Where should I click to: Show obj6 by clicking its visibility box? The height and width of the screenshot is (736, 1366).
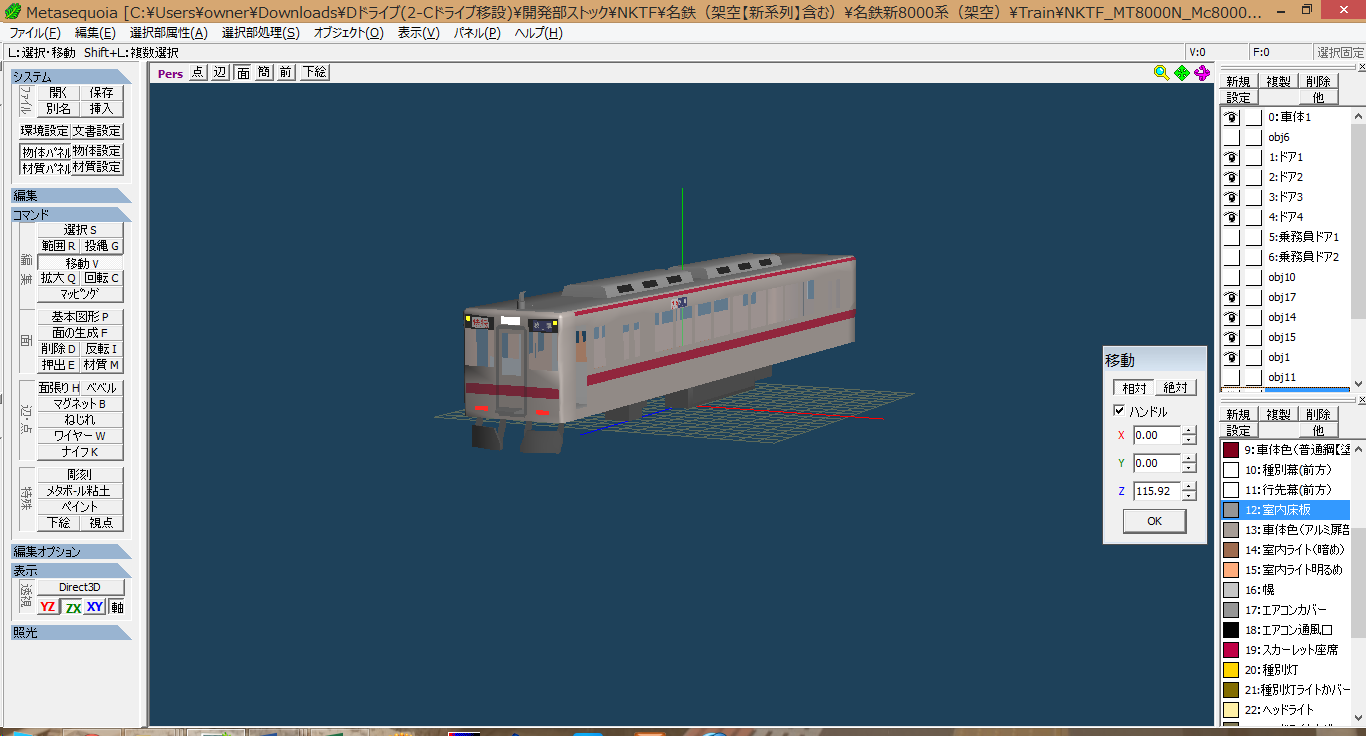[1232, 137]
